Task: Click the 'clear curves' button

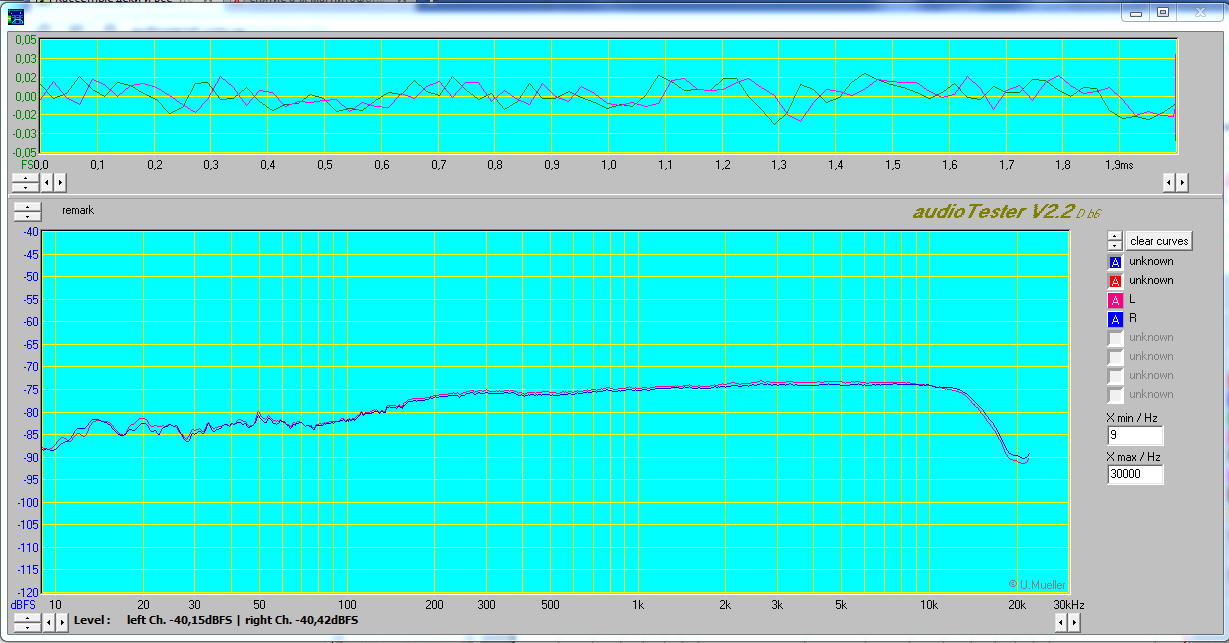Action: [1159, 241]
